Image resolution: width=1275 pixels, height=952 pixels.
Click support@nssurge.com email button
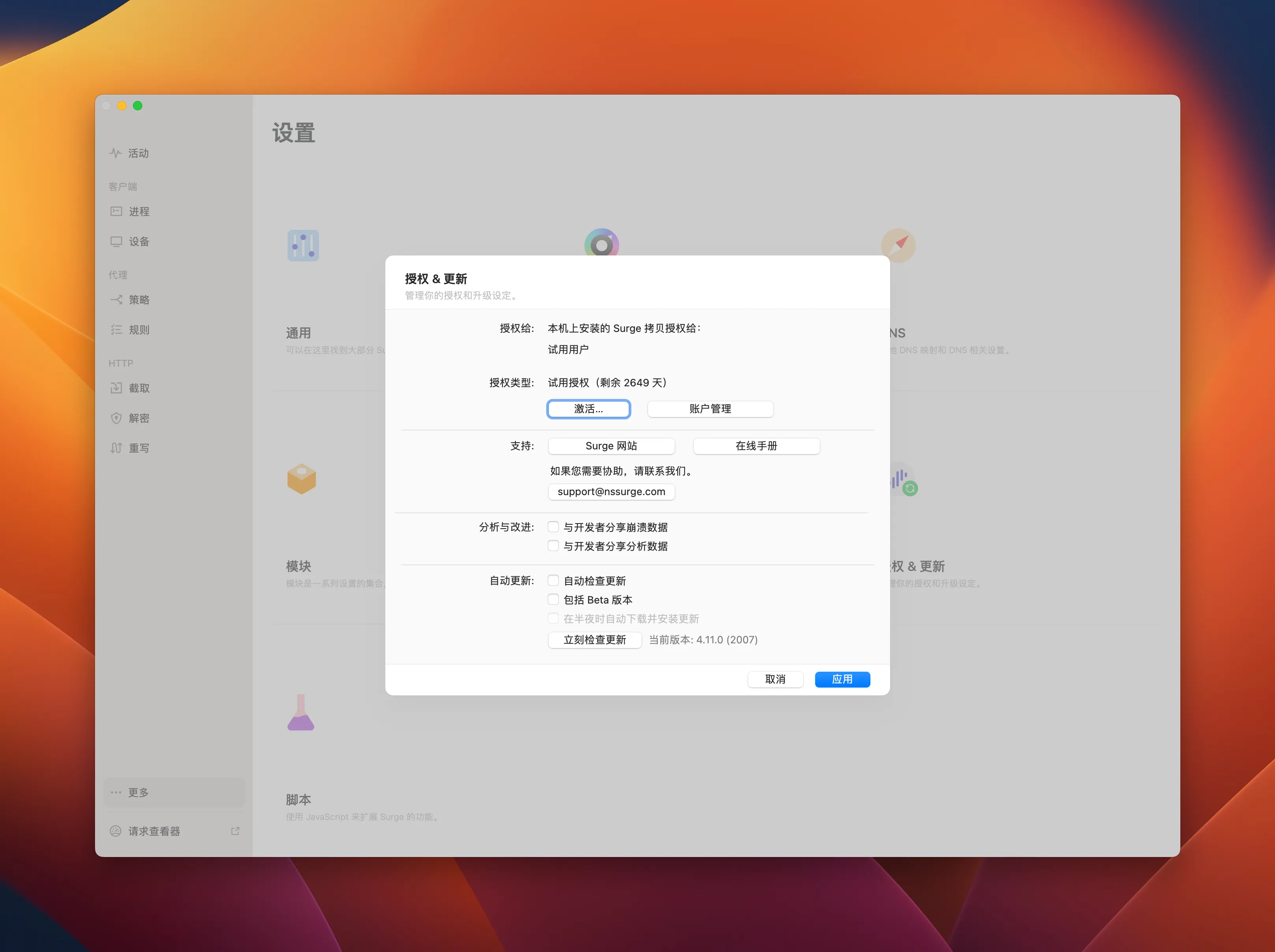click(611, 492)
